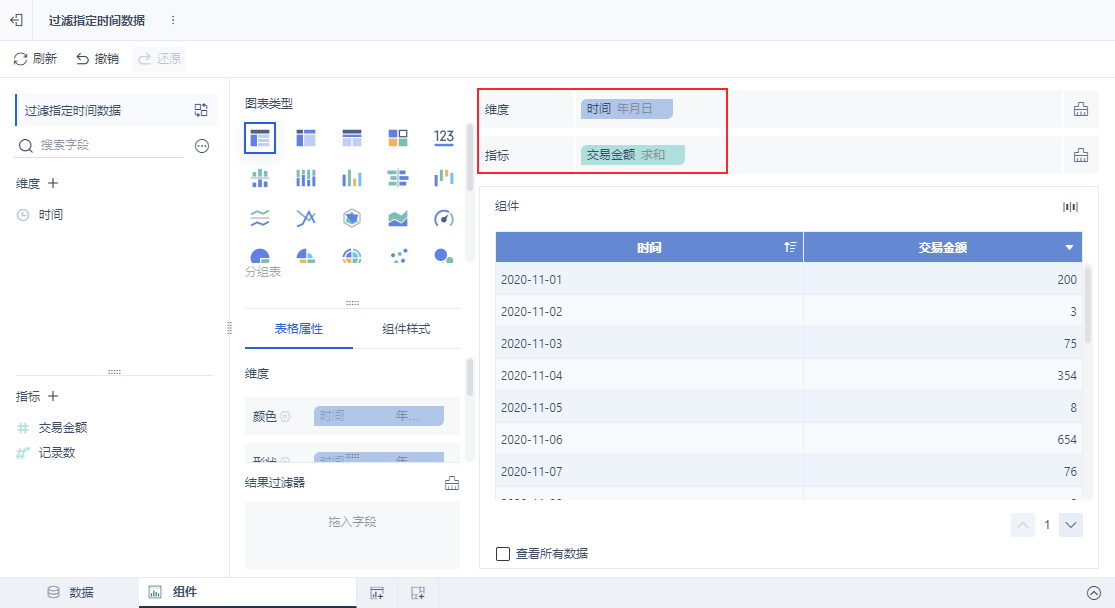Click the exit back arrow icon
This screenshot has width=1115, height=608.
point(16,20)
